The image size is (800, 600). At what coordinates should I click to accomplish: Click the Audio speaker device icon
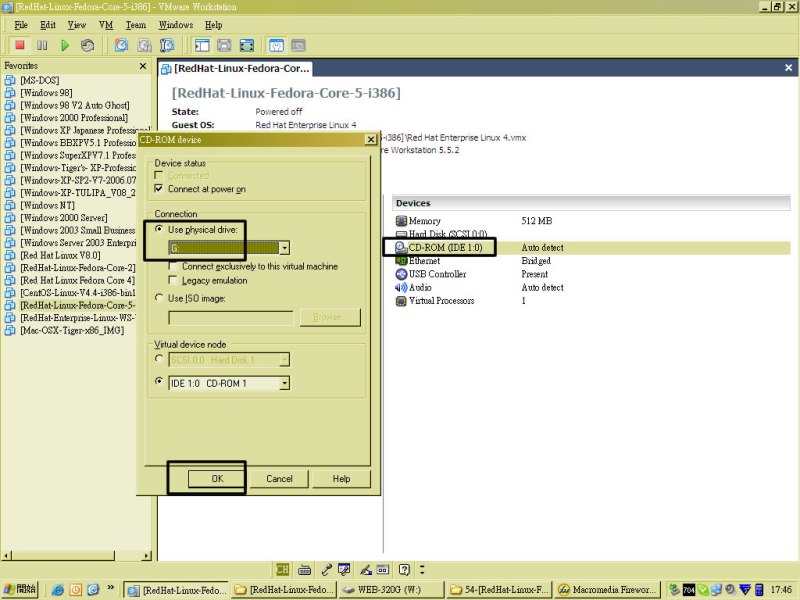coord(401,287)
